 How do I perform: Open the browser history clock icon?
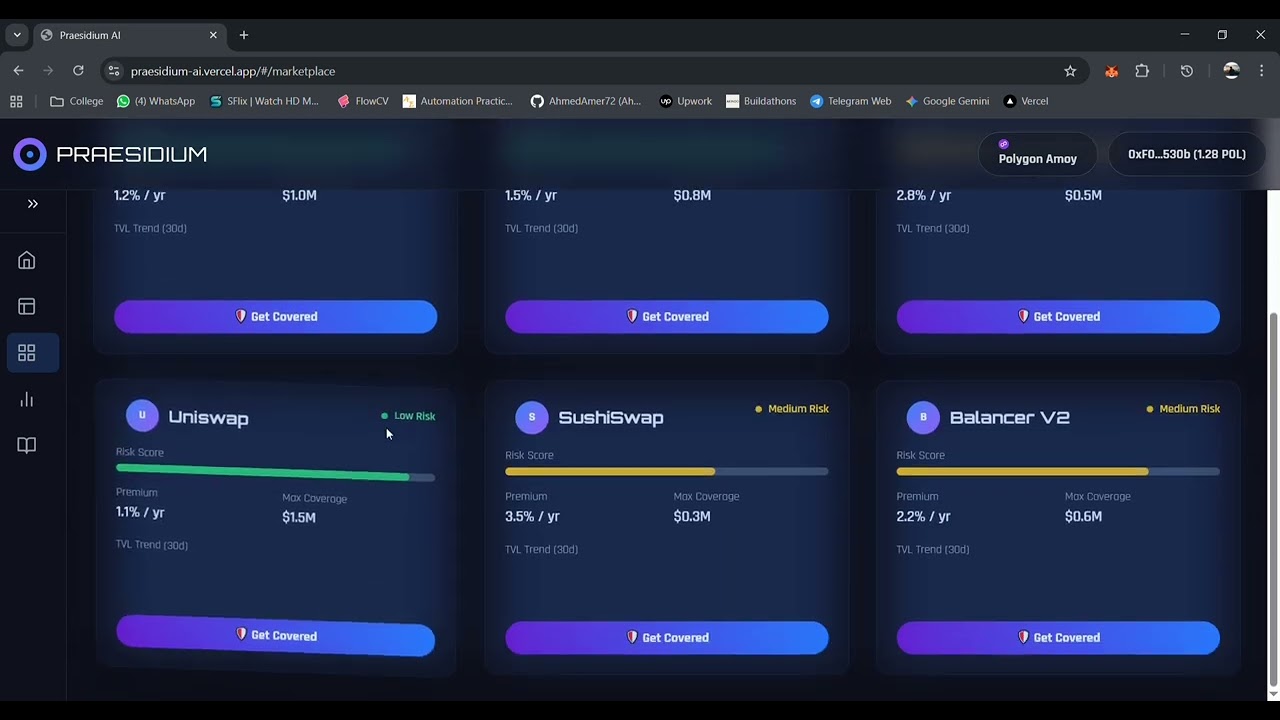click(1186, 71)
